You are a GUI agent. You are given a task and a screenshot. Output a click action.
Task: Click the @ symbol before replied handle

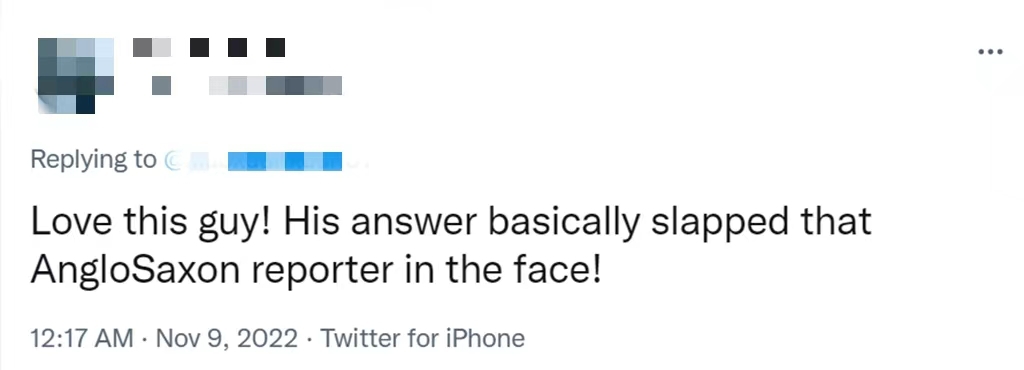172,161
